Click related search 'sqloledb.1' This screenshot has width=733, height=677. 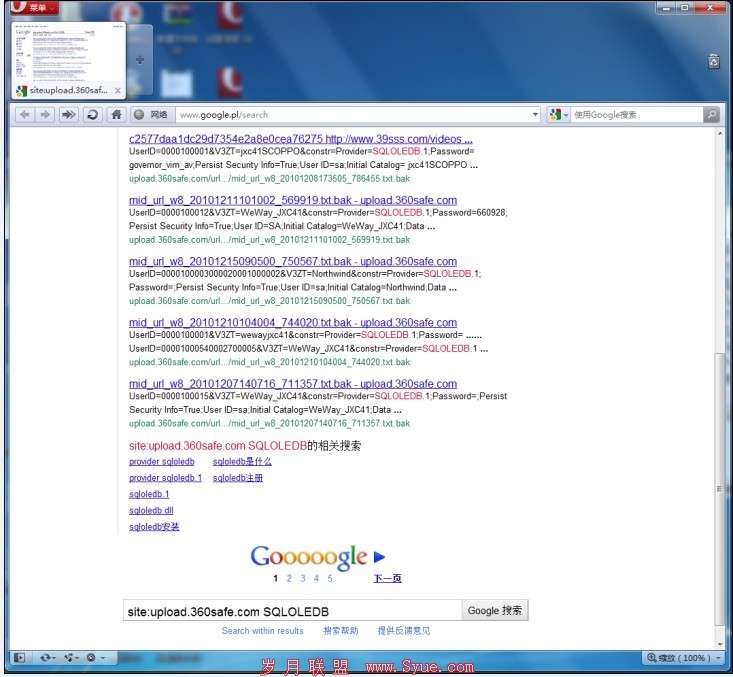[149, 494]
